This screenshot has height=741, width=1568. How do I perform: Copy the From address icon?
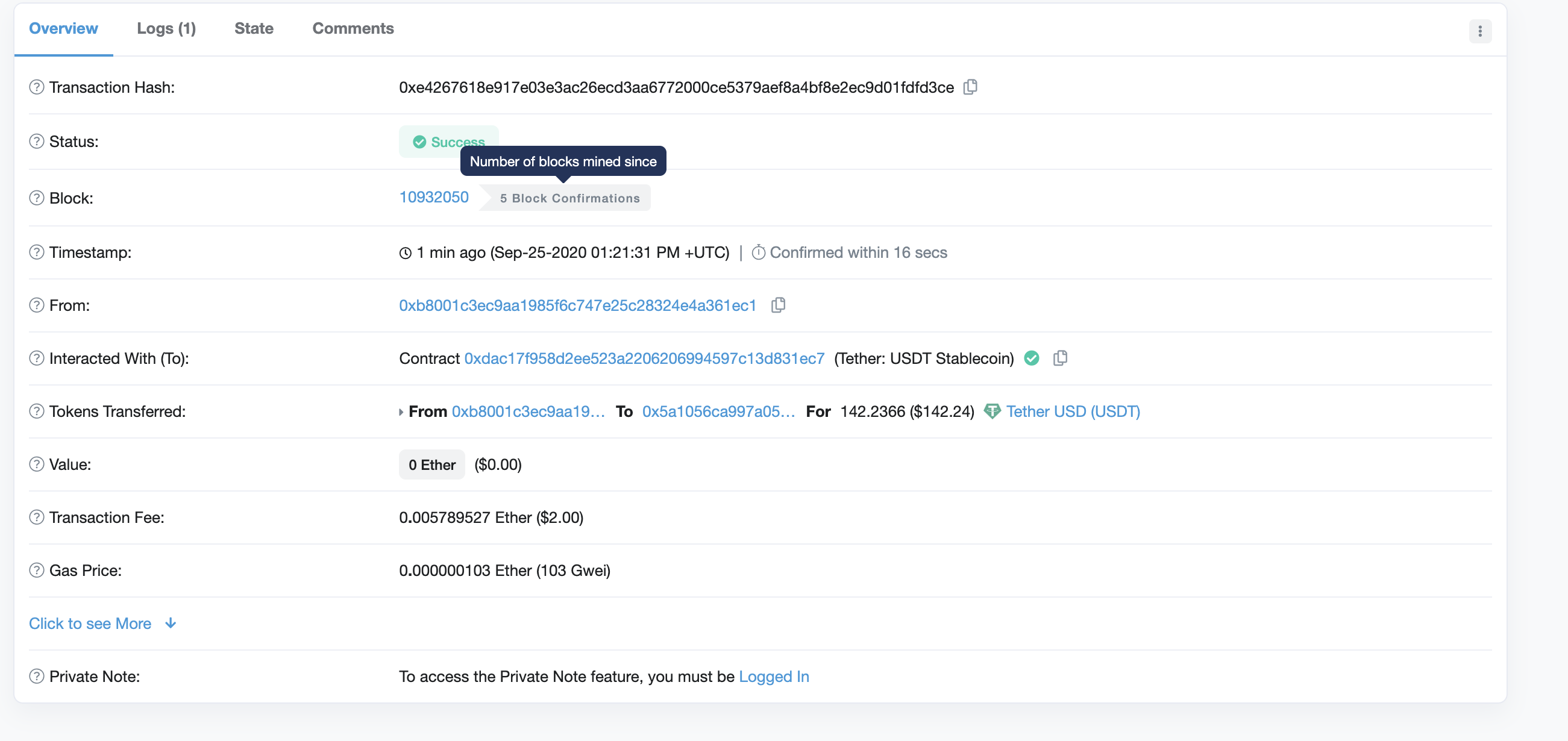click(x=778, y=305)
